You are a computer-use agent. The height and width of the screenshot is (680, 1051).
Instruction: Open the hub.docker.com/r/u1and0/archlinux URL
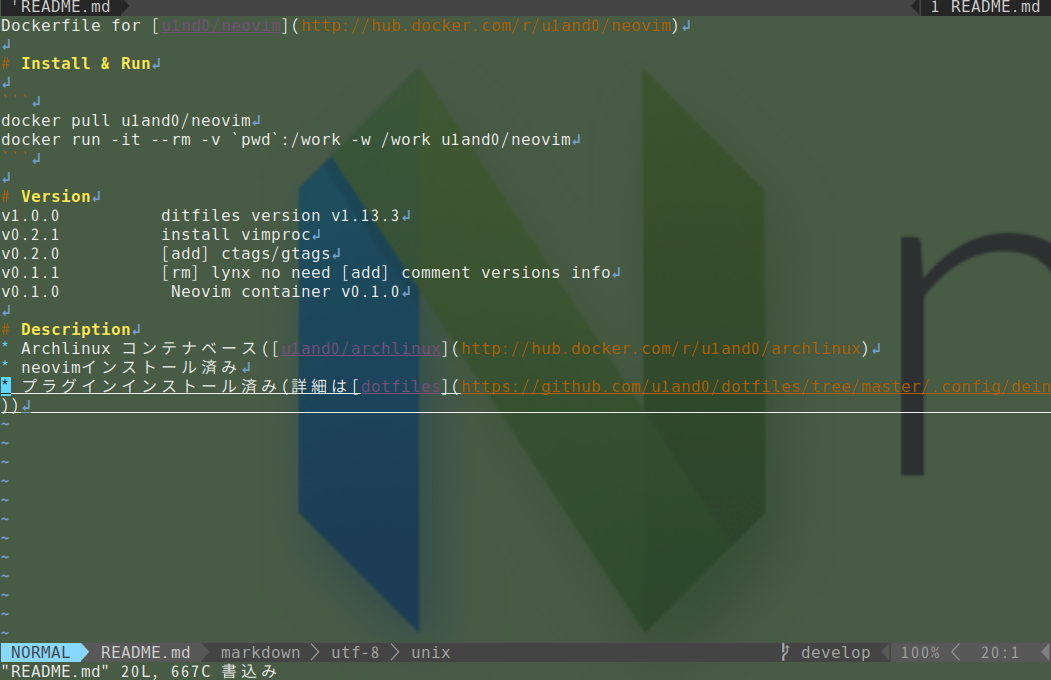point(661,349)
